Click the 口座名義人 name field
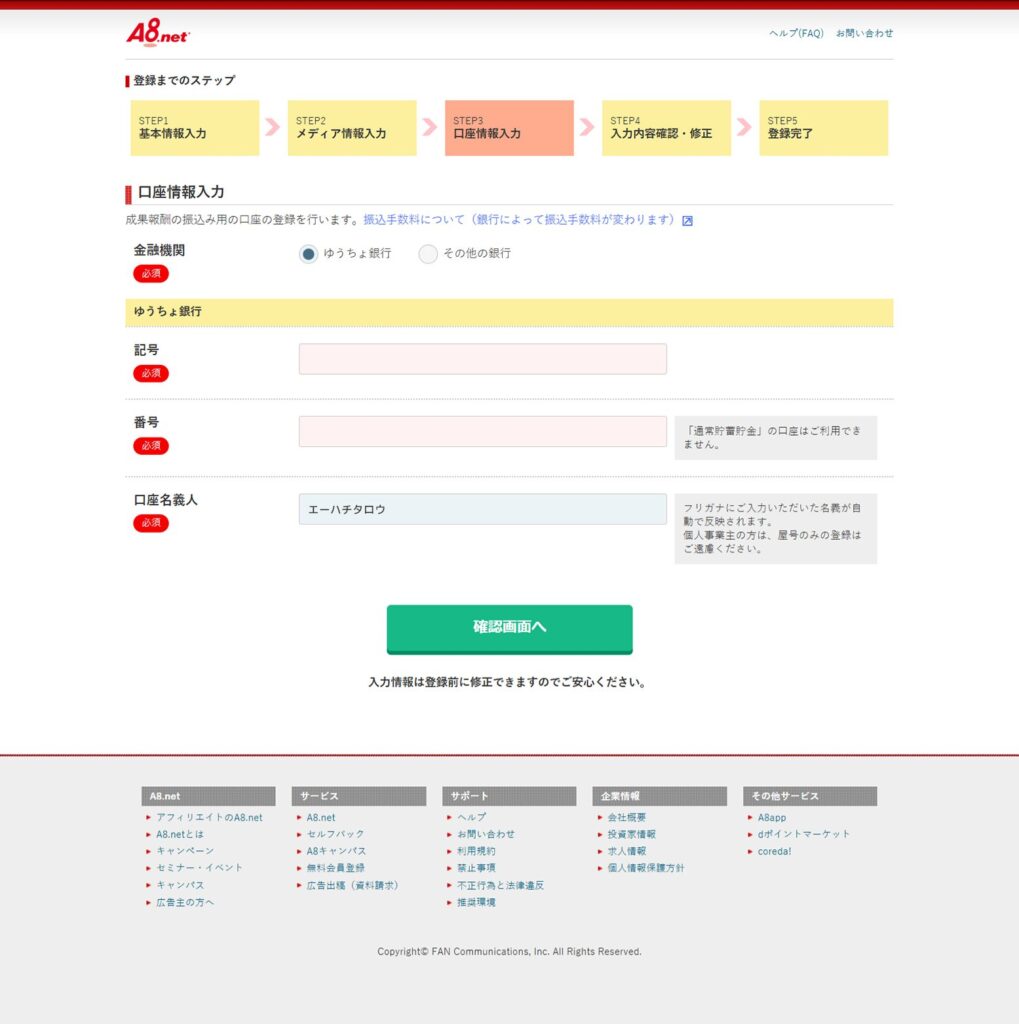The height and width of the screenshot is (1024, 1019). (482, 509)
